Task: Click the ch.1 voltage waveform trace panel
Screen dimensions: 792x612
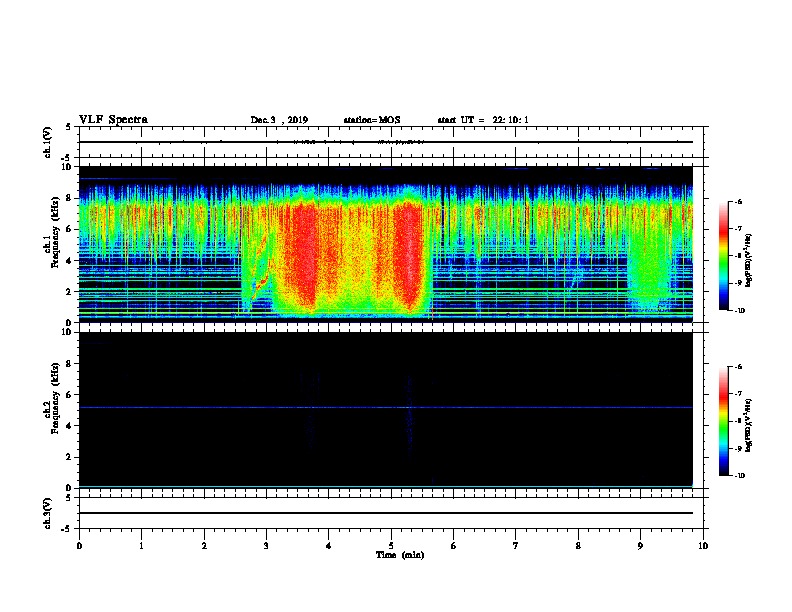Action: [391, 142]
